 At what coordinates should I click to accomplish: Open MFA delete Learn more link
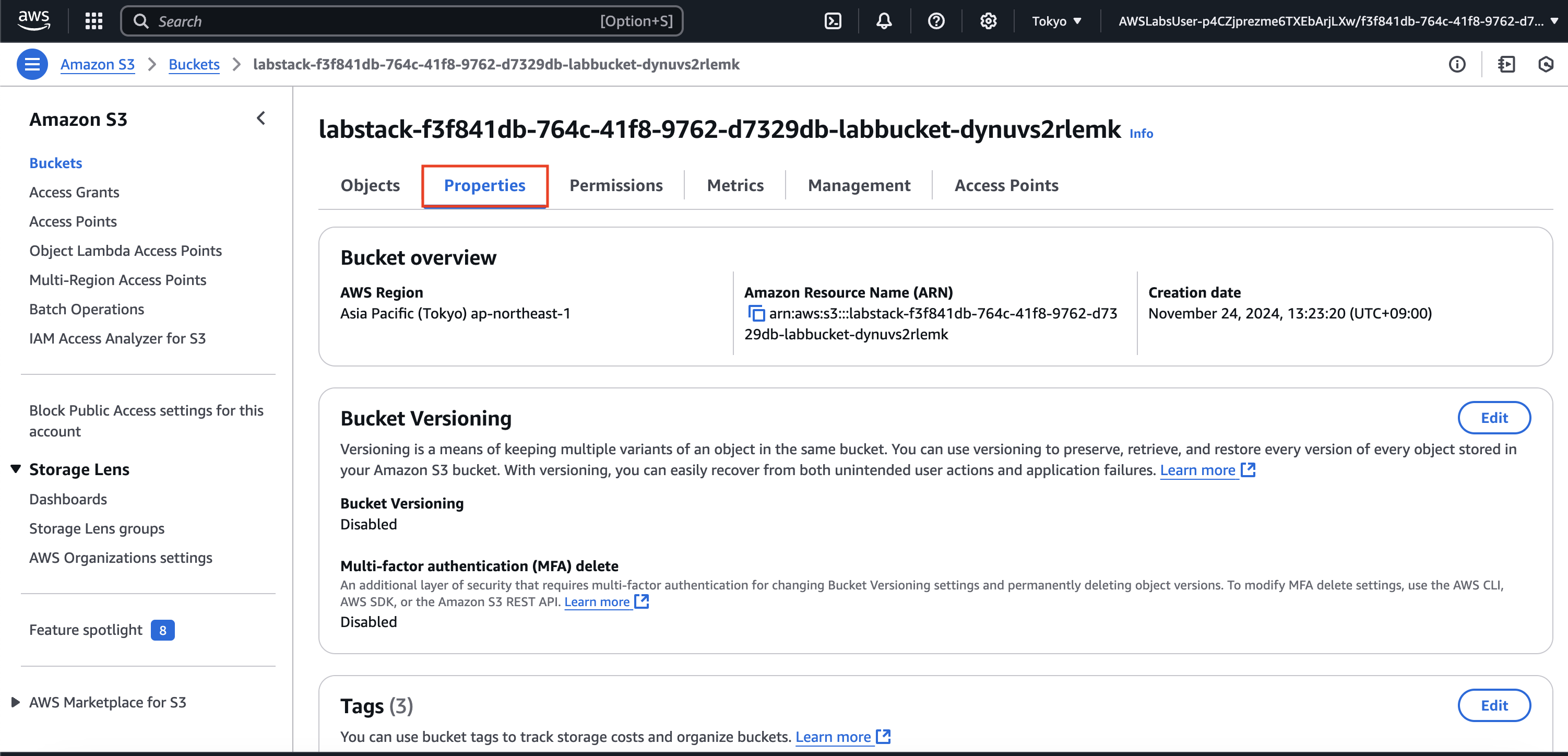(606, 601)
